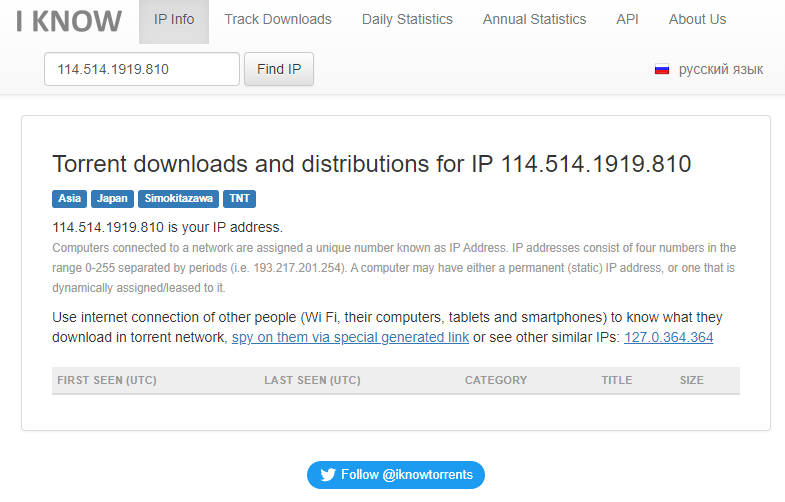Click the Russian flag icon
The image size is (785, 502).
coord(661,70)
